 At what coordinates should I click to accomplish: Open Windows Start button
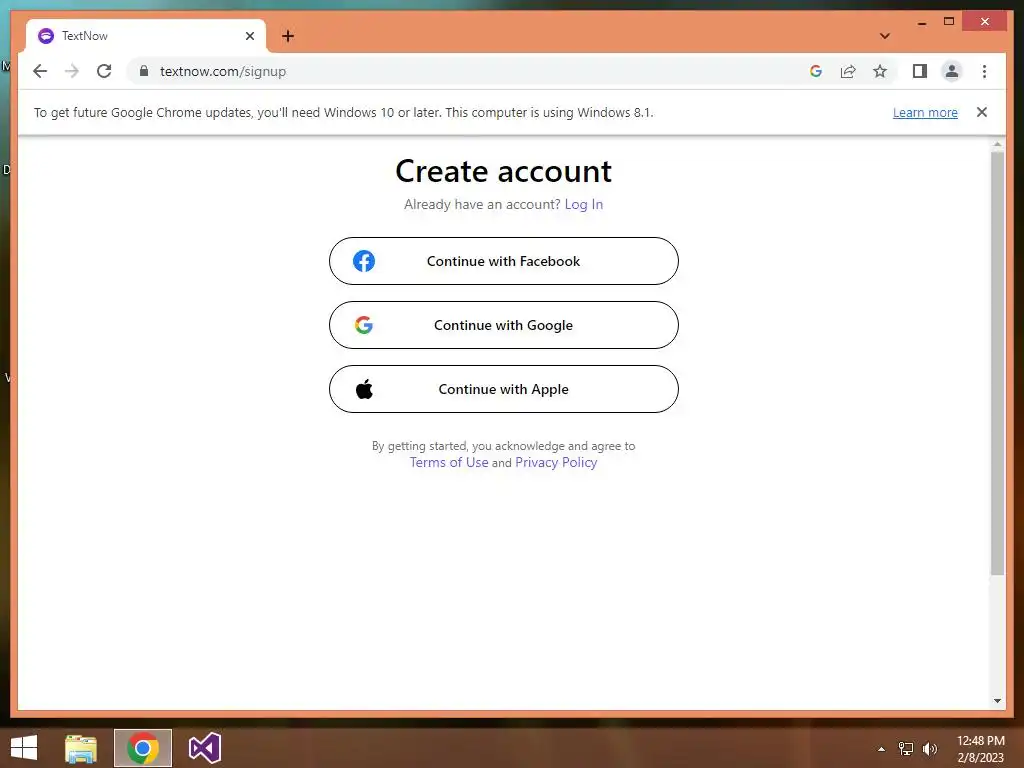pyautogui.click(x=24, y=748)
